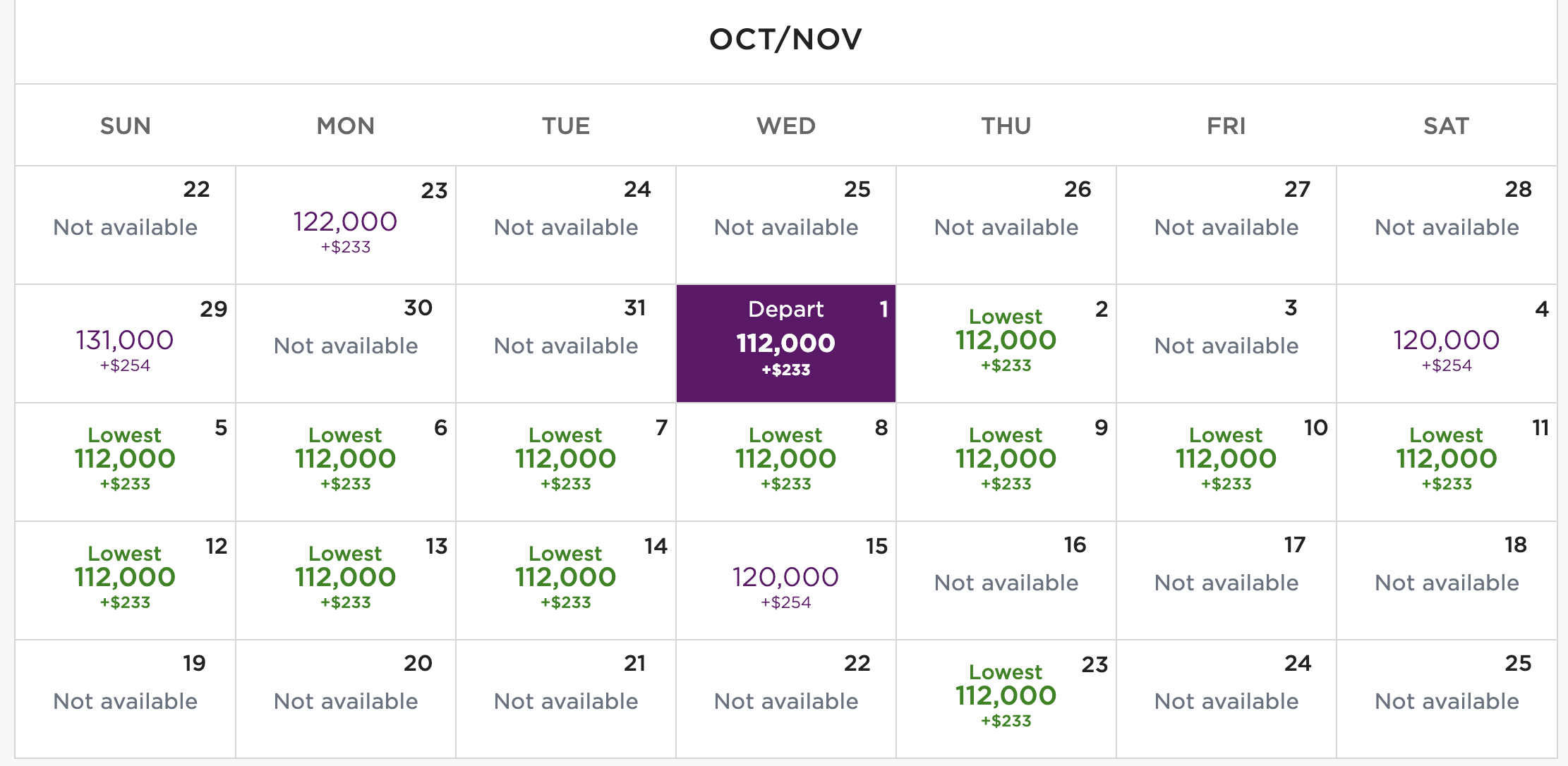This screenshot has height=766, width=1568.
Task: Choose October 29 fare of 131,000 points
Action: point(126,344)
